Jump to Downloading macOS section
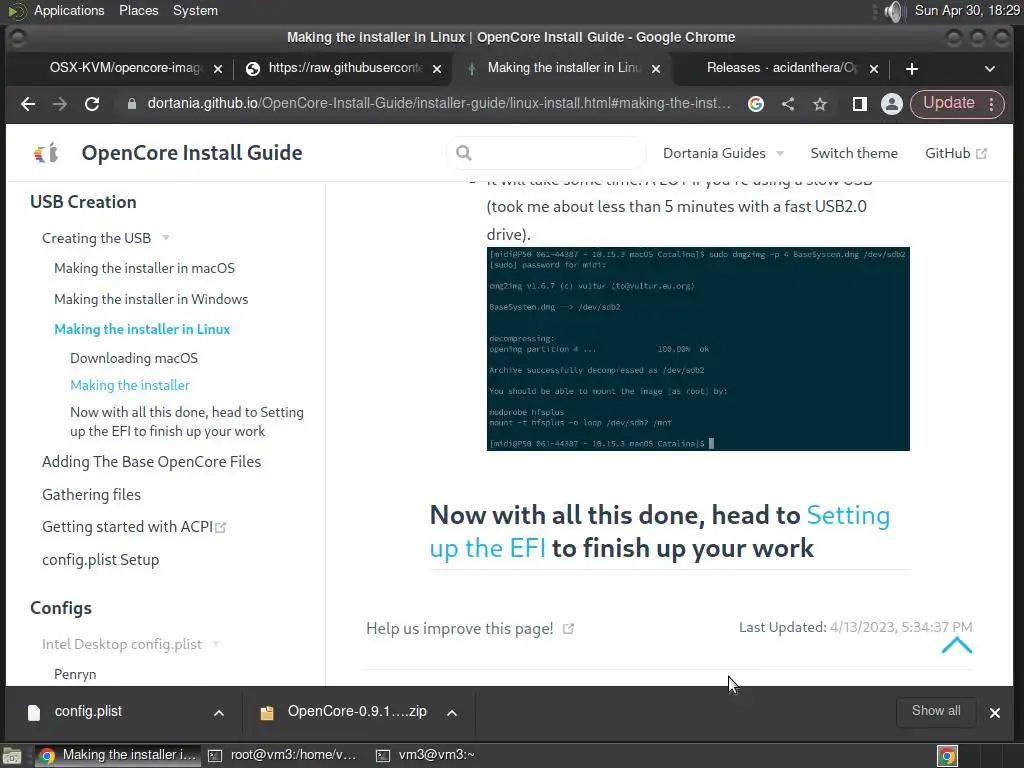1024x768 pixels. [x=134, y=358]
